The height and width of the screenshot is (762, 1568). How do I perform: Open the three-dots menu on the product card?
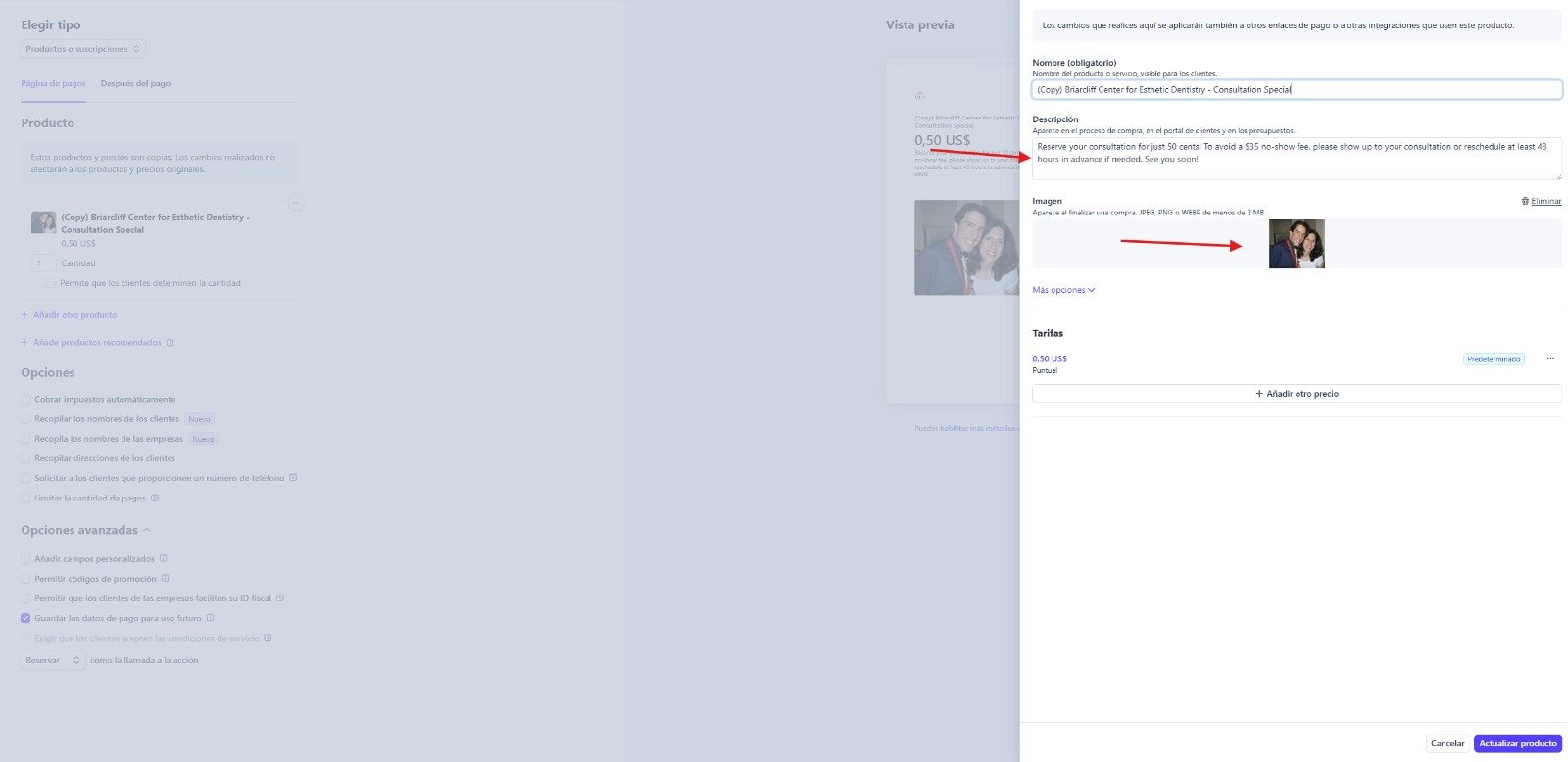pos(295,203)
